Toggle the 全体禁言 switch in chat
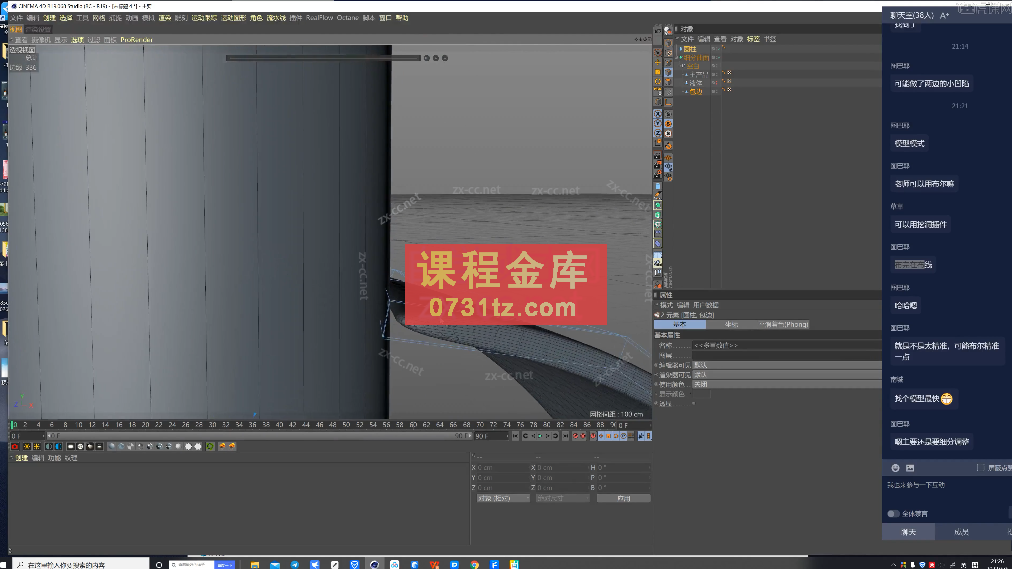Viewport: 1012px width, 569px height. (893, 514)
